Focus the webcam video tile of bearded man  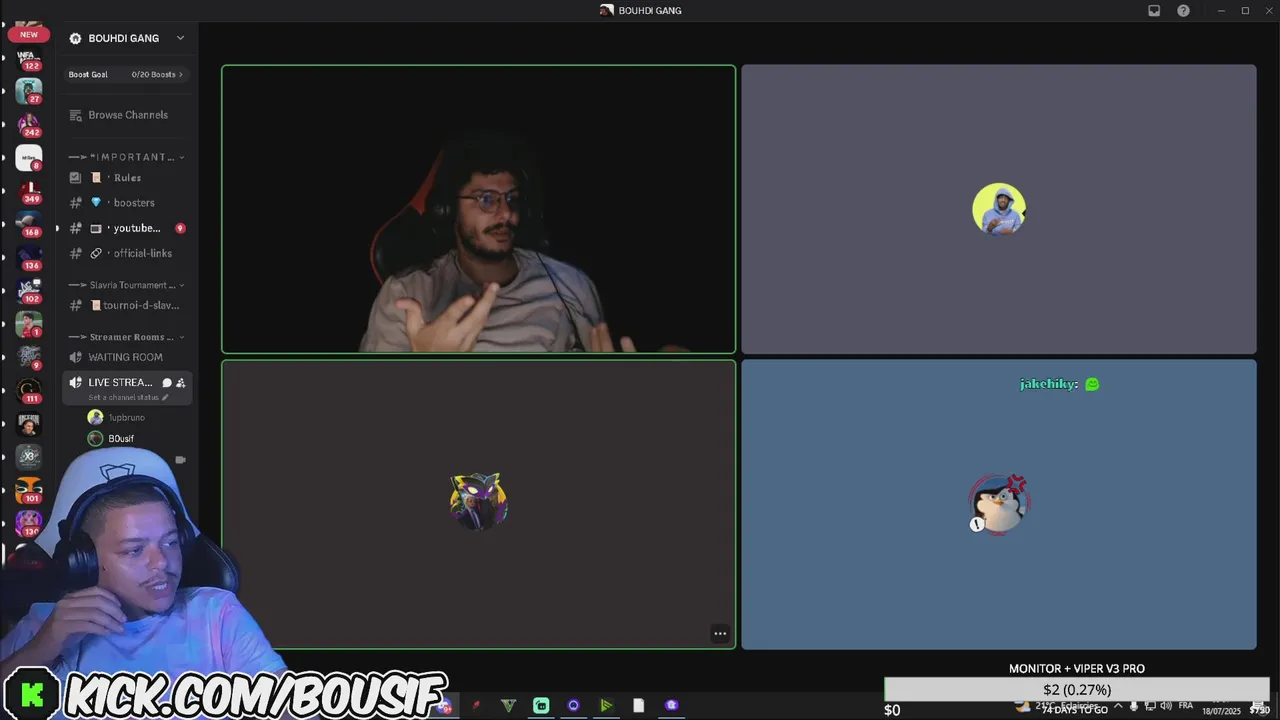tap(478, 209)
